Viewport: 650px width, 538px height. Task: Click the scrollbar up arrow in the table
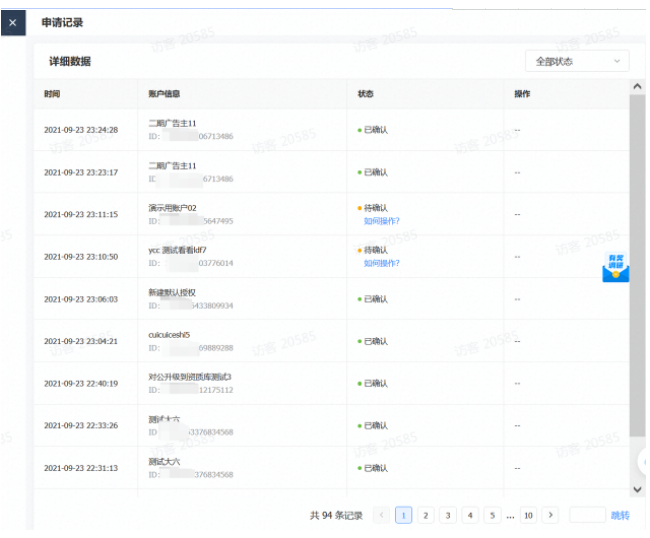(638, 86)
